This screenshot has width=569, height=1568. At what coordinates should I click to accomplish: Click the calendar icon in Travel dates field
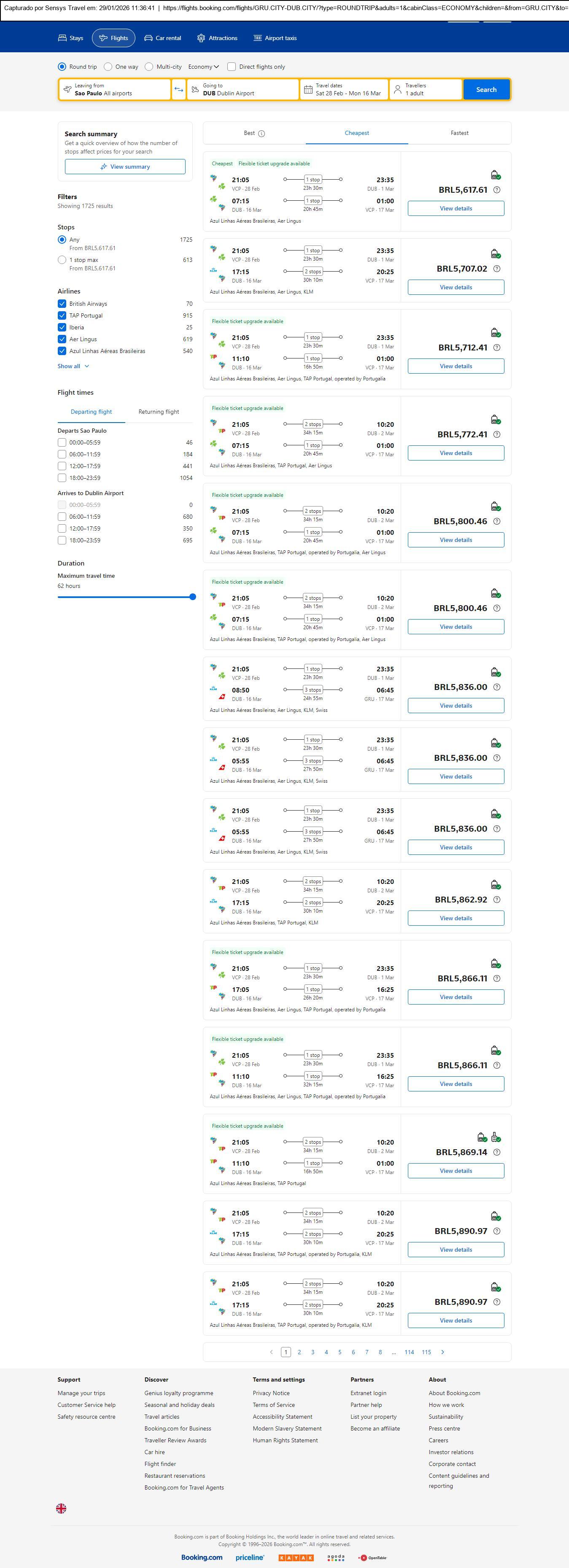(308, 89)
